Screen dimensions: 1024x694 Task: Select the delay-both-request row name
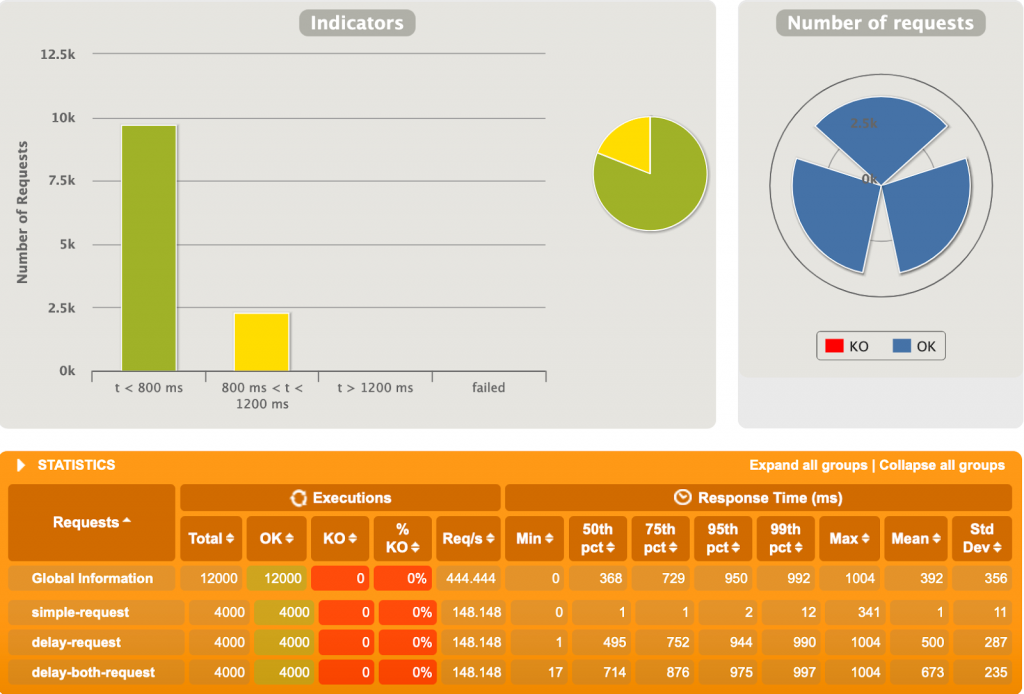[x=93, y=672]
